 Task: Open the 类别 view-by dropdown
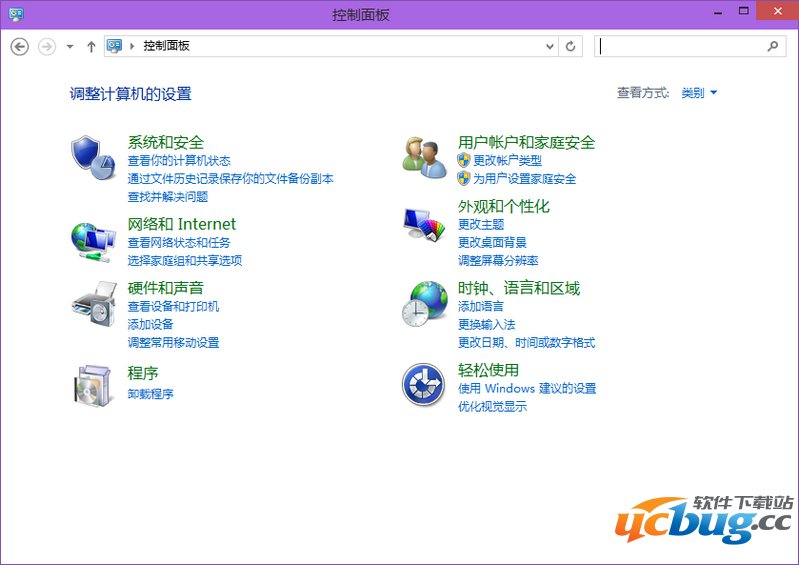[699, 93]
